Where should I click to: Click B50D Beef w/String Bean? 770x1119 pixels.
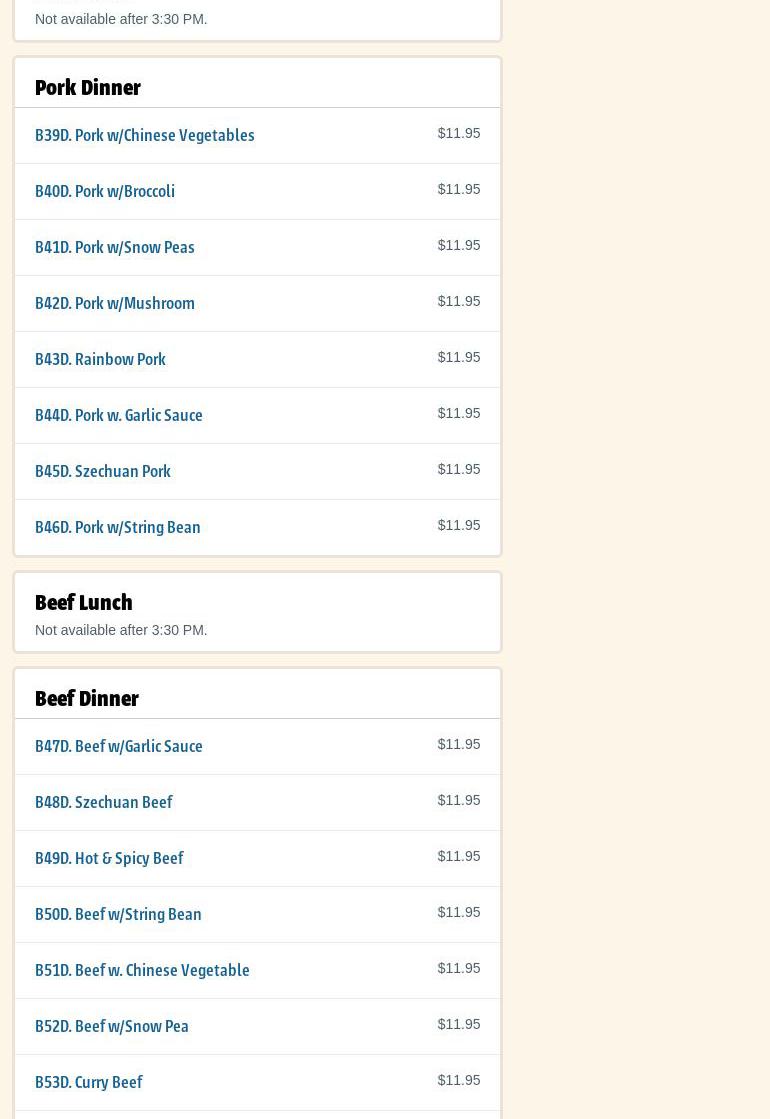point(118,914)
